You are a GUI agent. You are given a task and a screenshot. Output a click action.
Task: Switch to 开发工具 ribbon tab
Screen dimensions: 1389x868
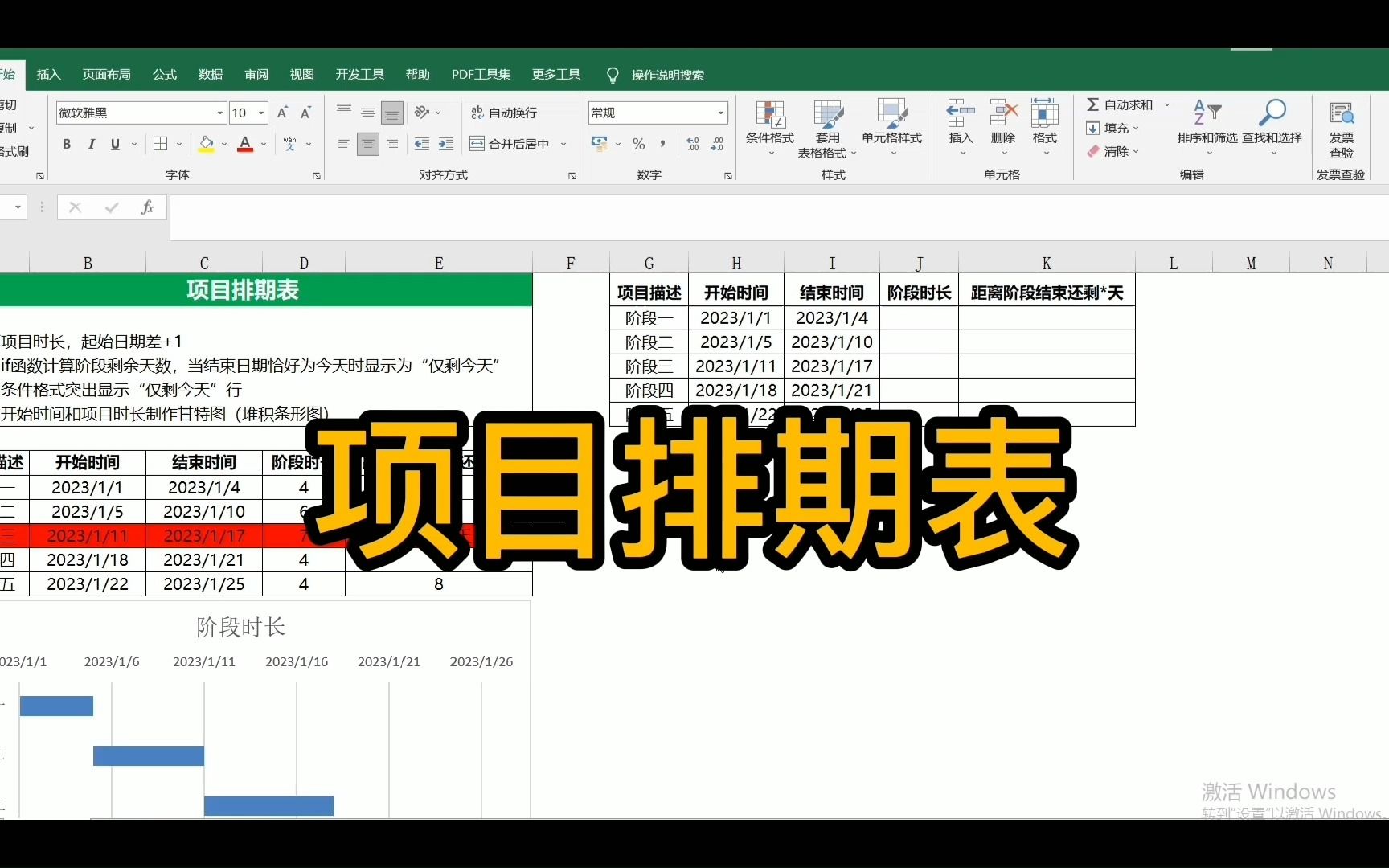coord(360,75)
